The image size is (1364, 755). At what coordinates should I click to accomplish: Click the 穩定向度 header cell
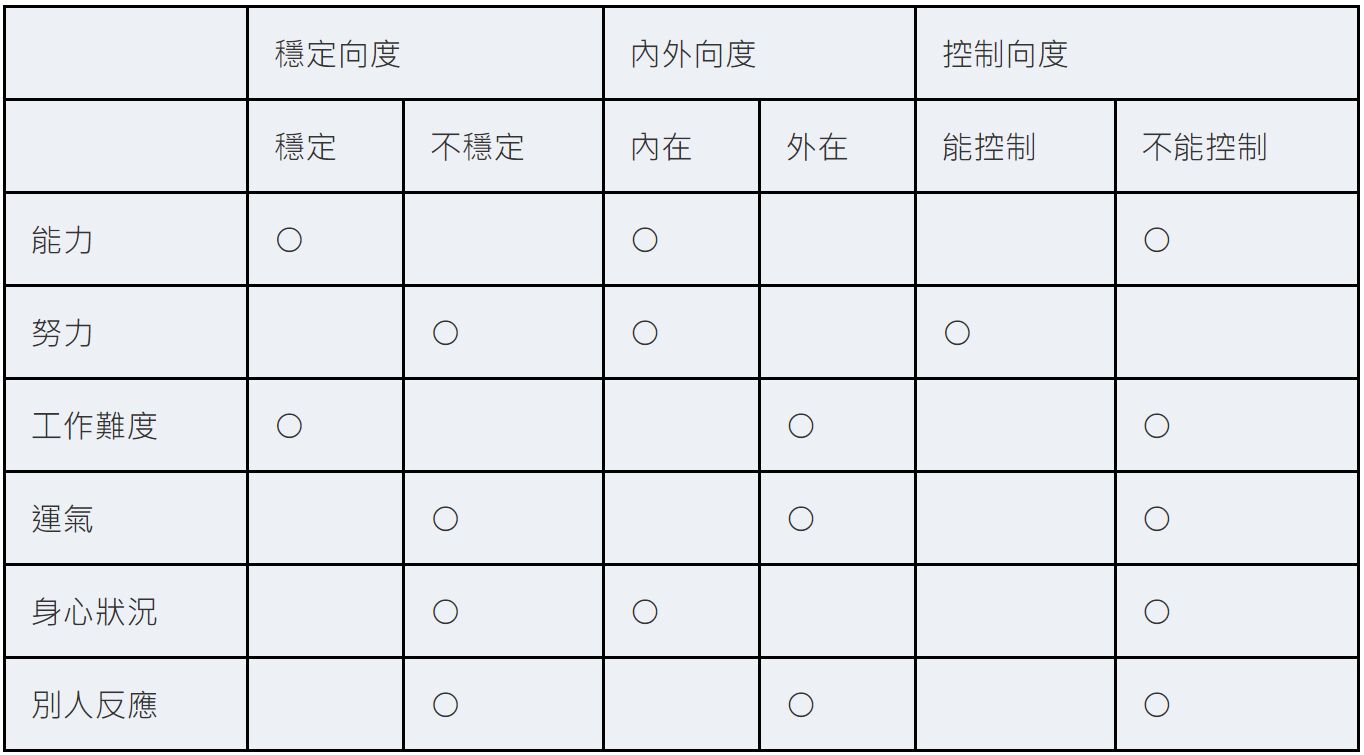click(x=338, y=54)
